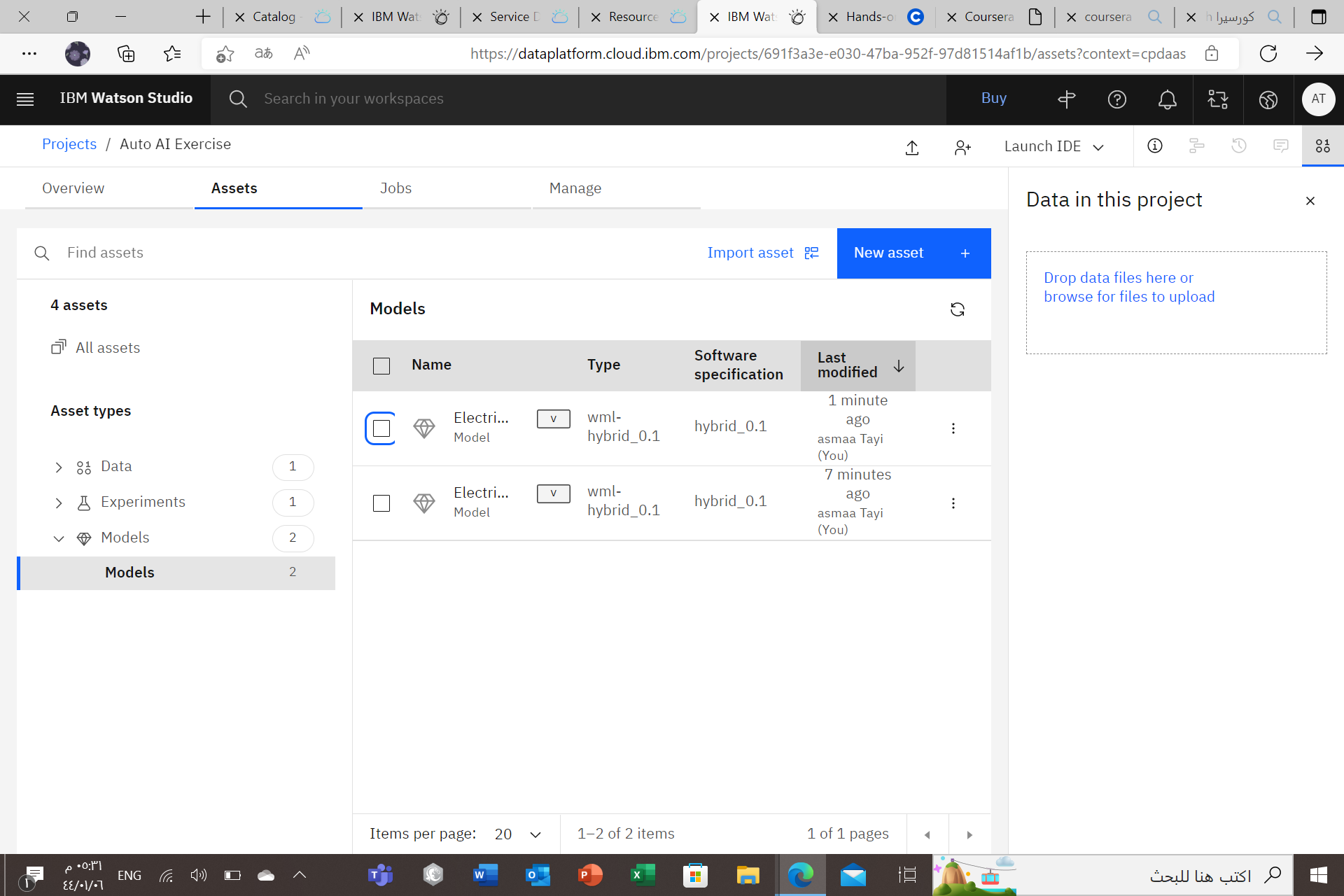This screenshot has width=1344, height=896.
Task: Open the notifications bell icon
Action: pyautogui.click(x=1168, y=99)
